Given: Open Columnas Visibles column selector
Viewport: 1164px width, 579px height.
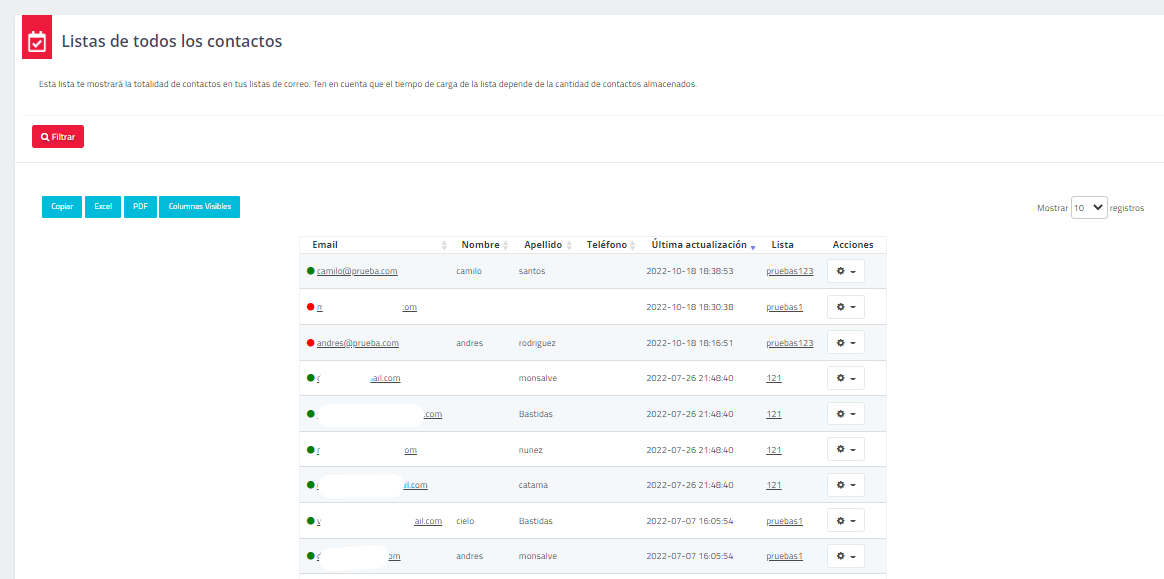Looking at the screenshot, I should coord(200,206).
